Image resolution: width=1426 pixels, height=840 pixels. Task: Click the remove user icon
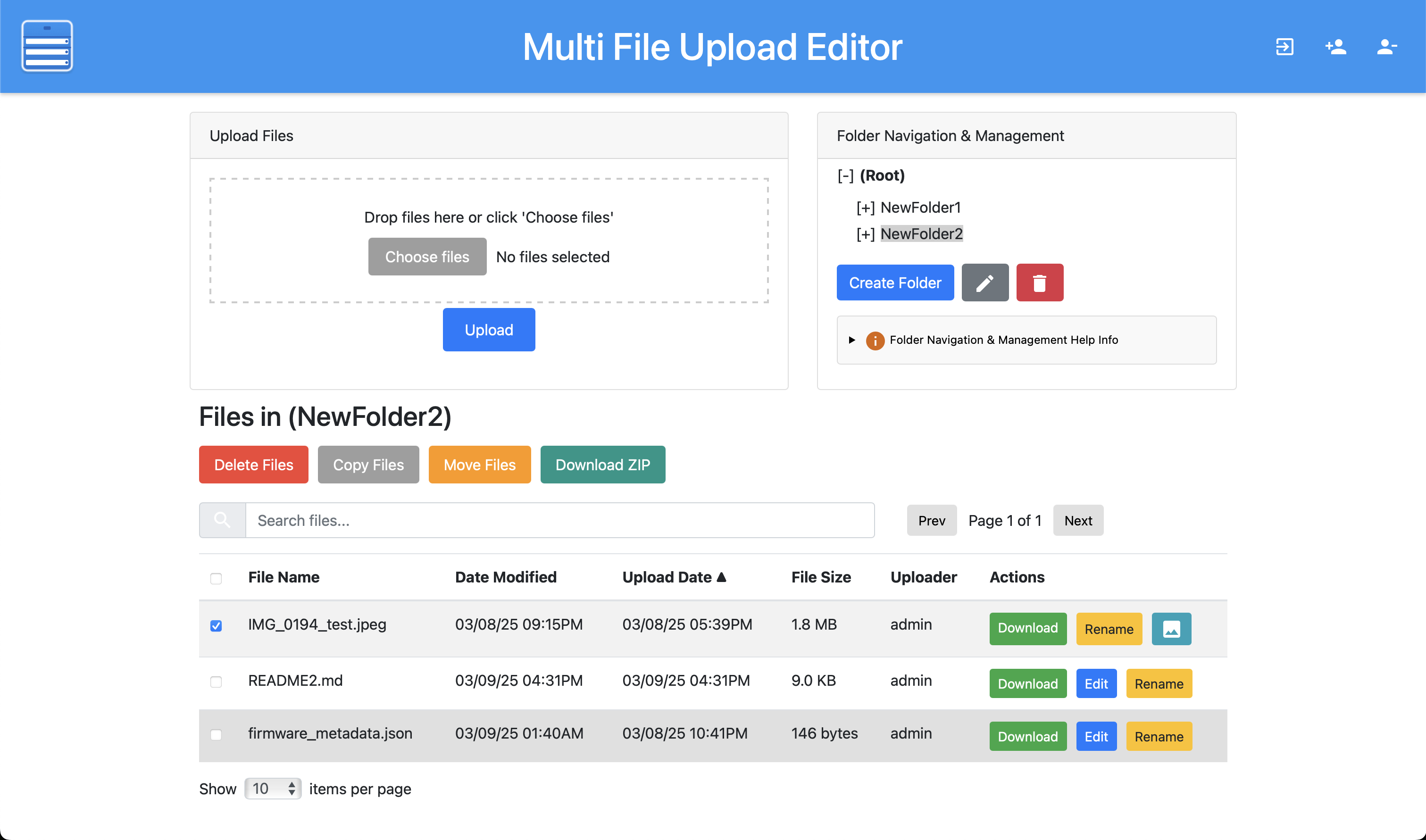pos(1386,46)
